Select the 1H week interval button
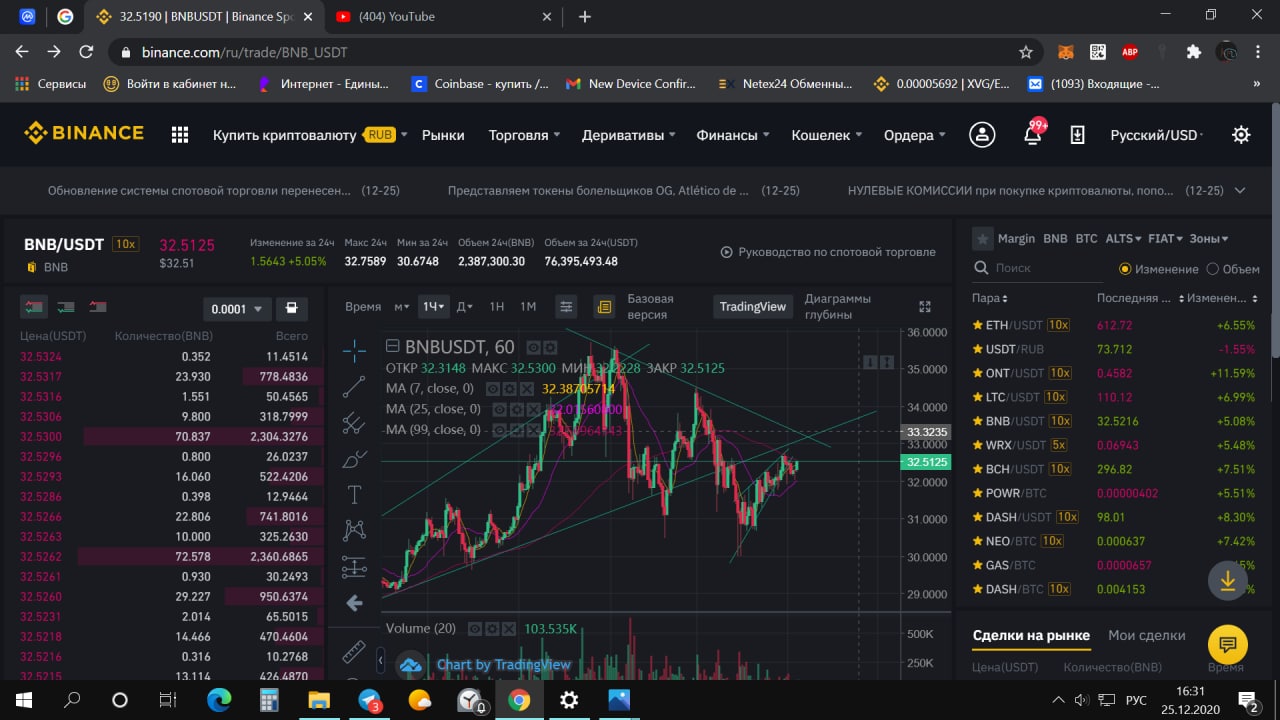1280x720 pixels. tap(496, 307)
